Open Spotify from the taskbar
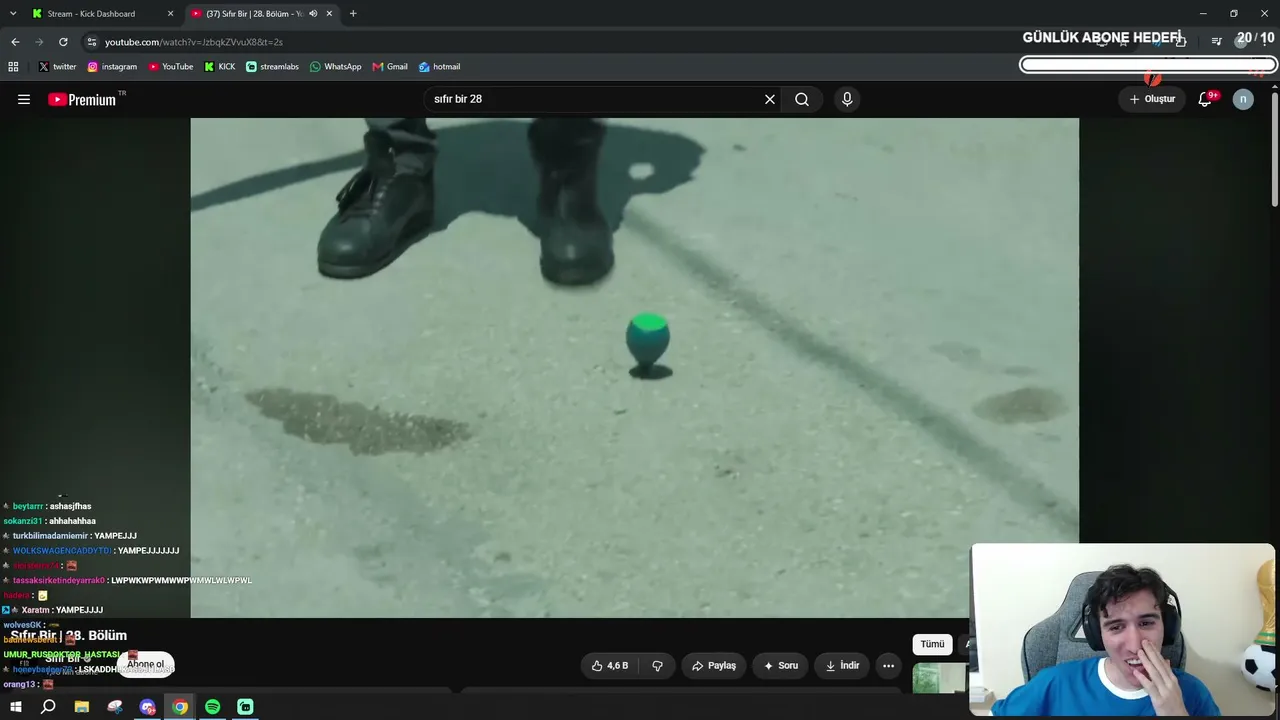 213,707
